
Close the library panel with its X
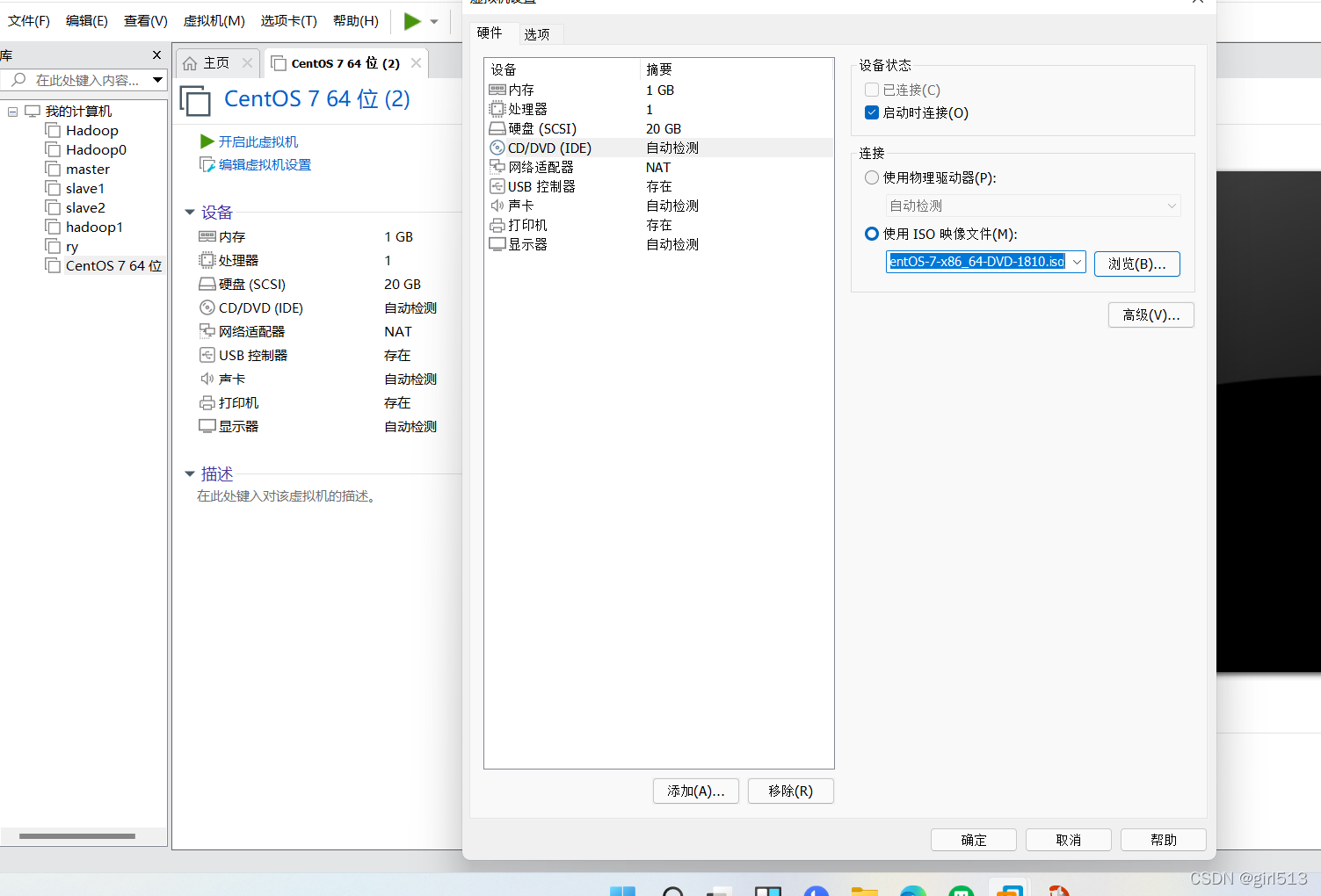point(156,55)
